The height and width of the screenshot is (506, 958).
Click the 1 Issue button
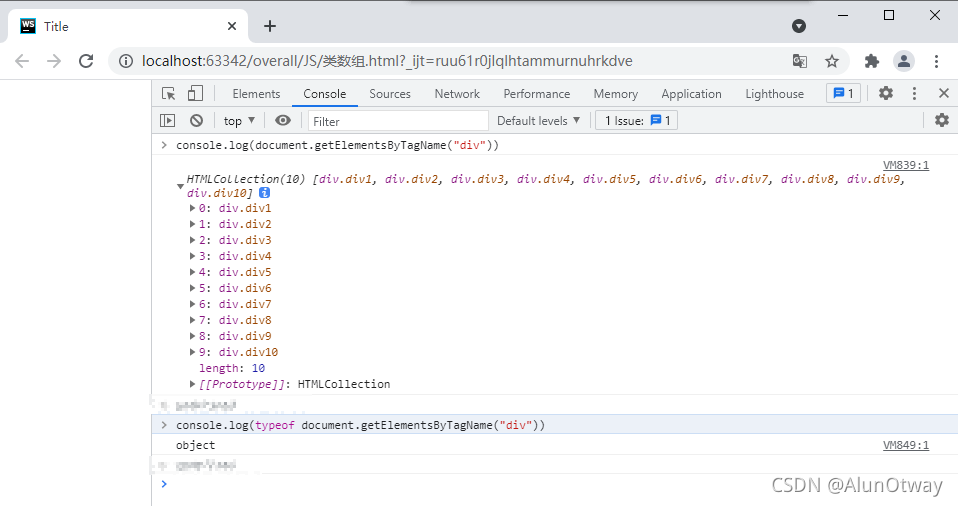[x=637, y=120]
